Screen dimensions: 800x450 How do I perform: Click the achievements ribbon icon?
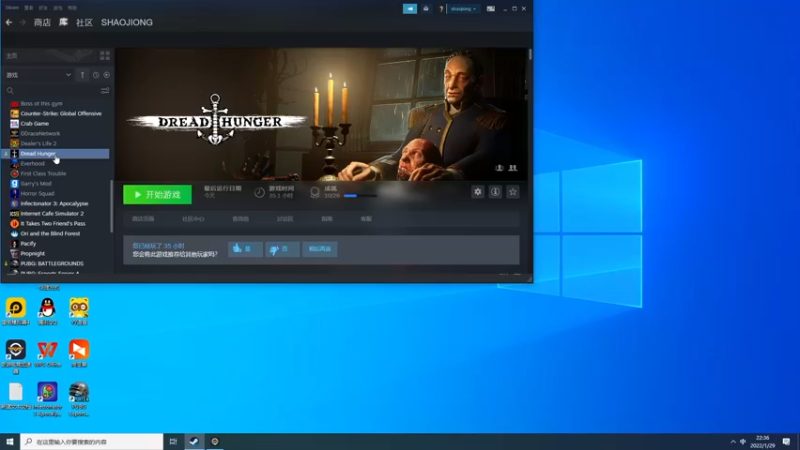coord(315,192)
